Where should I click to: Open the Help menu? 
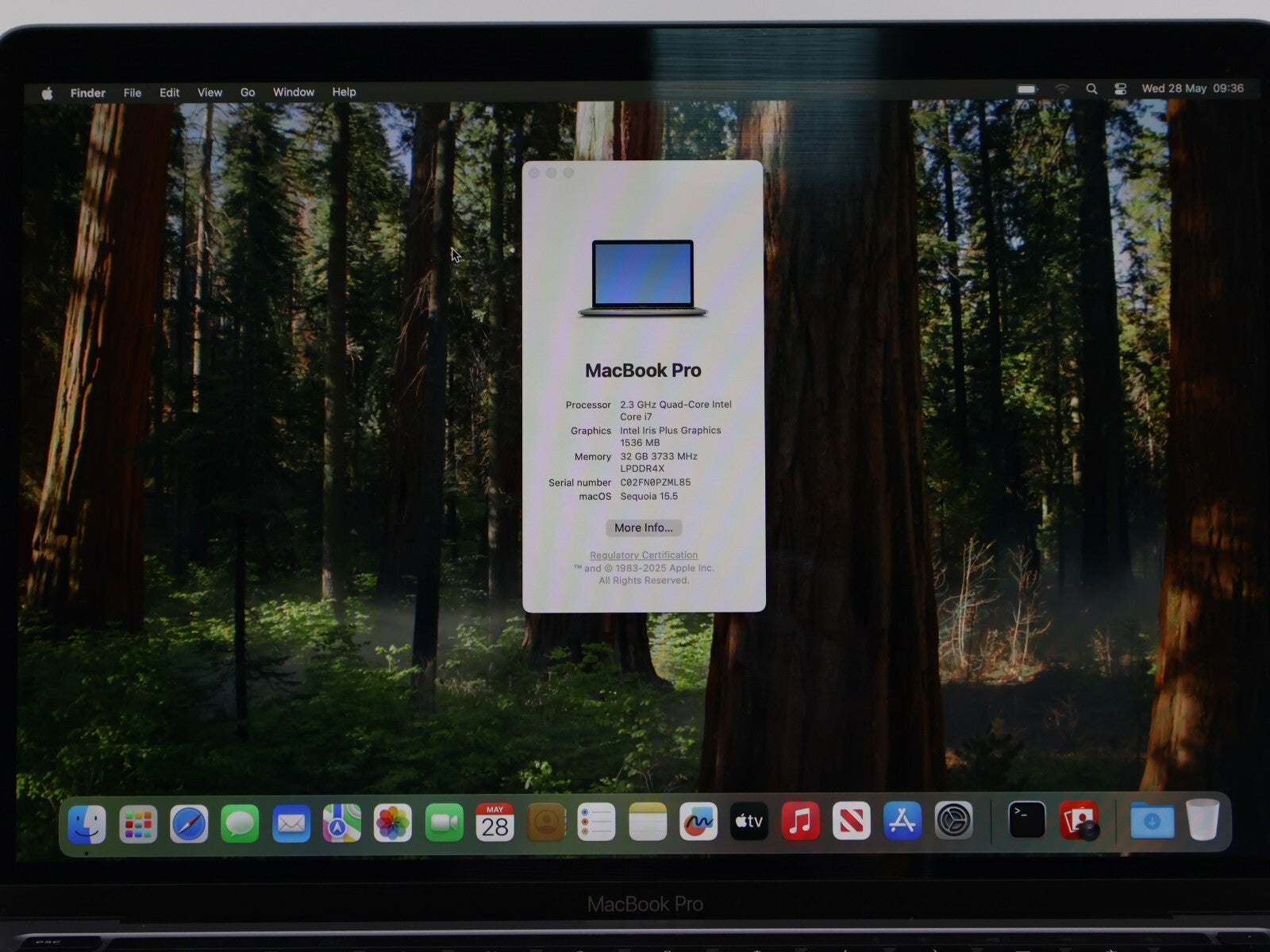pos(344,92)
